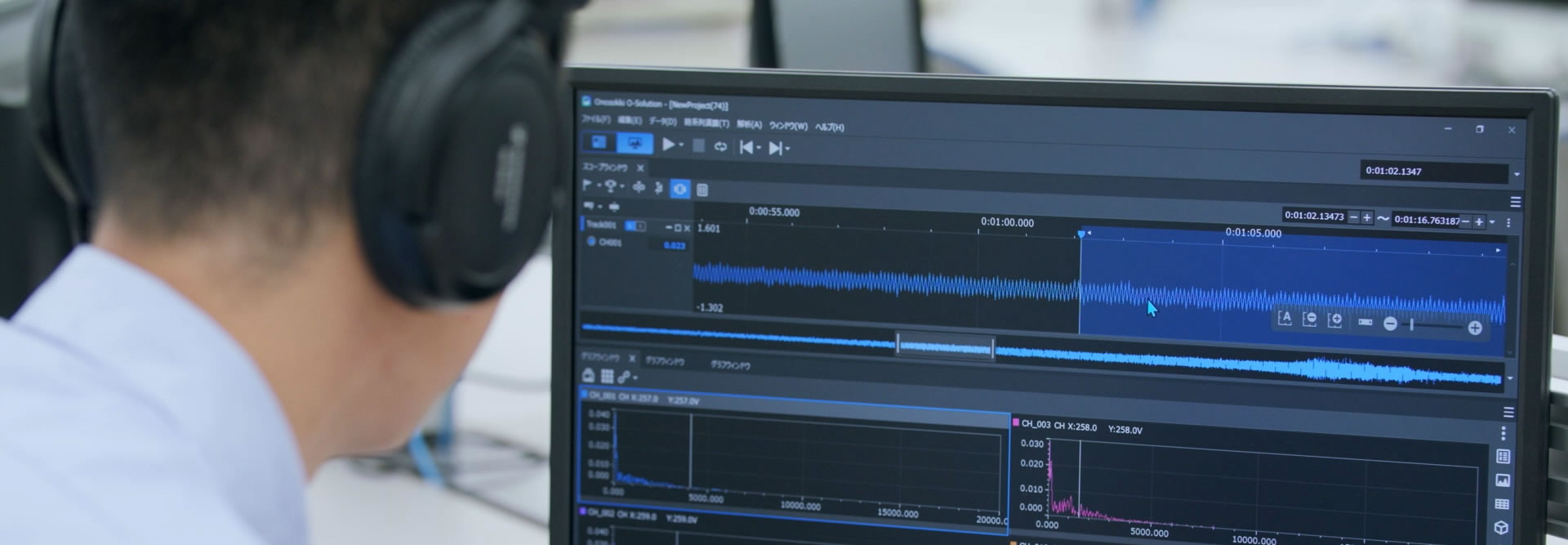The width and height of the screenshot is (1568, 545).
Task: Click the track align icon beside add-track
Action: (x=614, y=207)
